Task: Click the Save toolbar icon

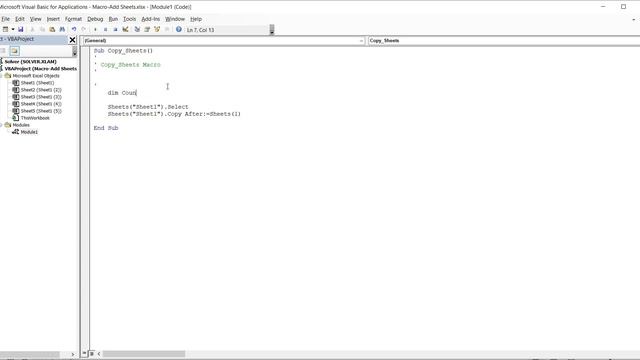Action: (x=20, y=29)
